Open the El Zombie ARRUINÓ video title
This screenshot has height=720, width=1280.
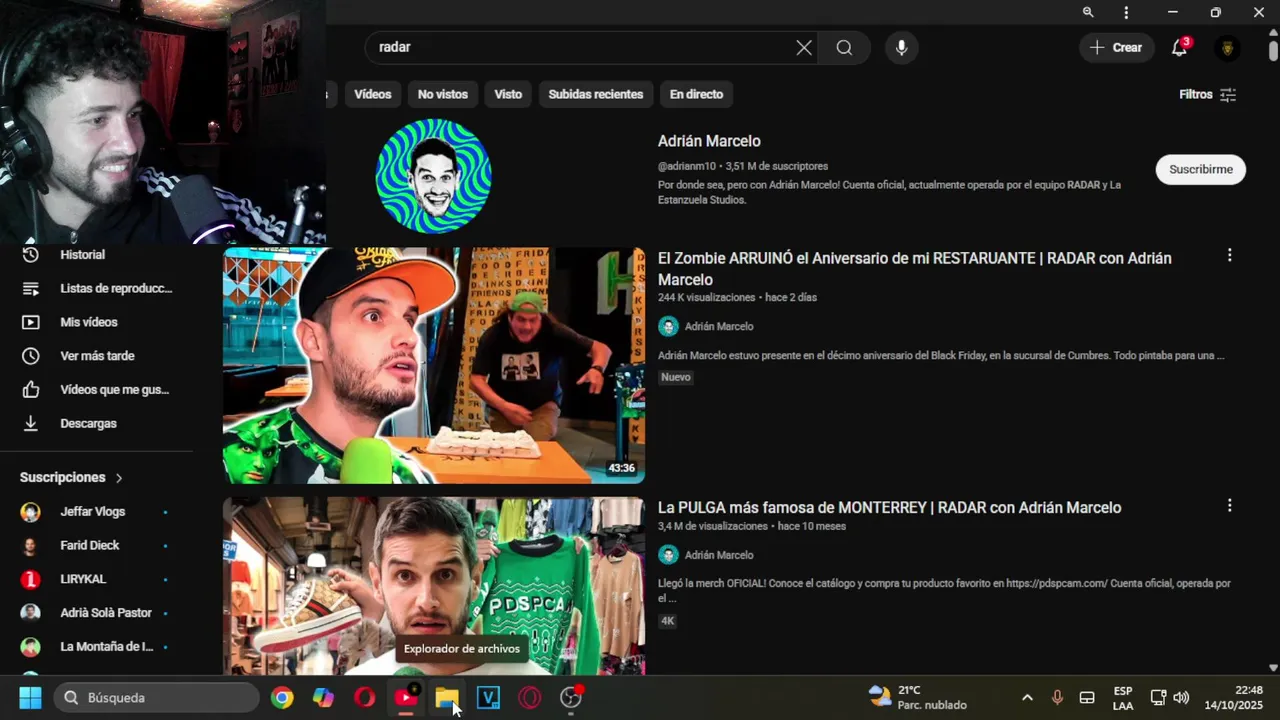click(x=915, y=269)
